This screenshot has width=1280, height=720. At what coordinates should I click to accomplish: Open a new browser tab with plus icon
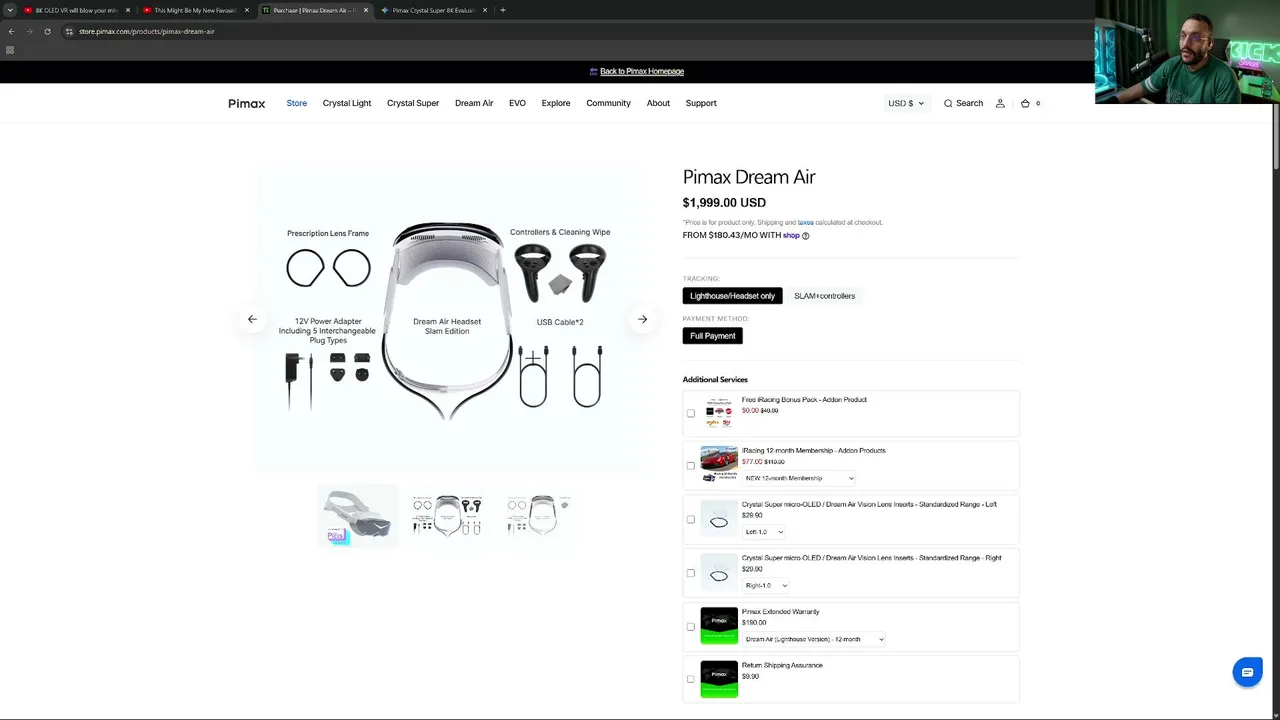coord(503,10)
